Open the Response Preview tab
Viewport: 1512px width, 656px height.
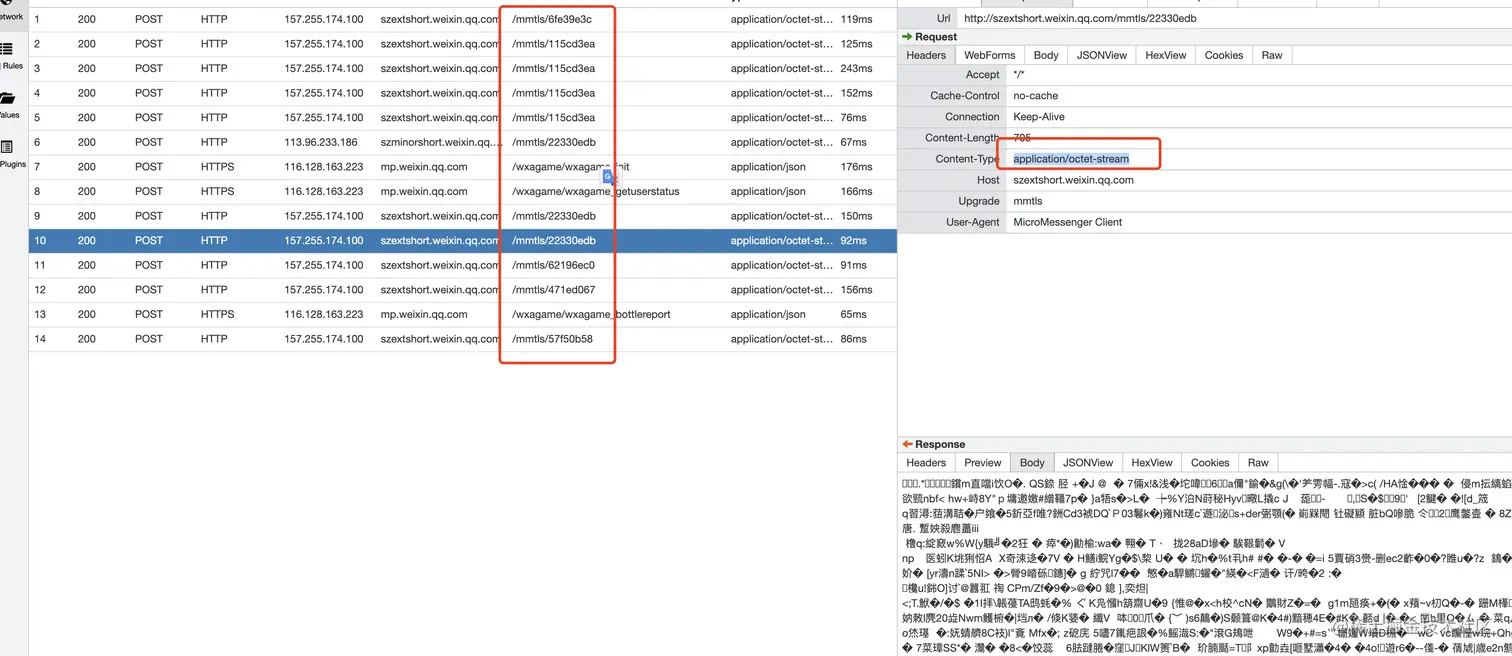(983, 462)
